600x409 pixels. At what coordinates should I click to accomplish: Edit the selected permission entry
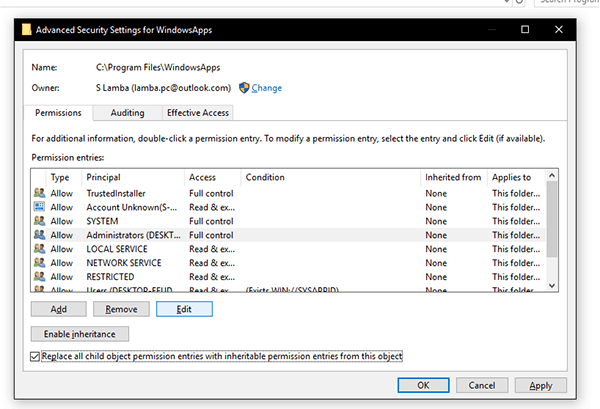184,309
